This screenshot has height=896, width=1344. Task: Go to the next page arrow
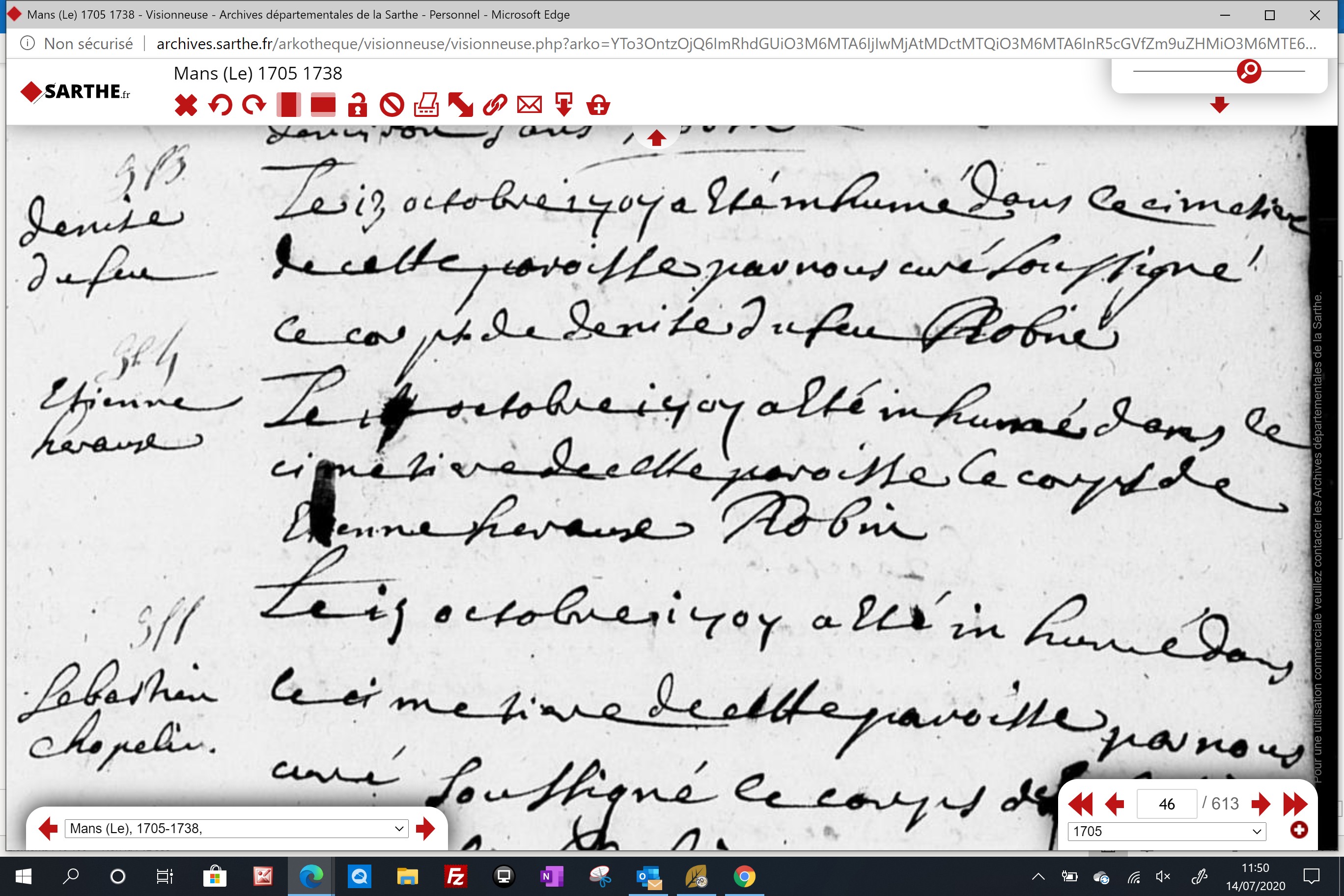point(1260,804)
